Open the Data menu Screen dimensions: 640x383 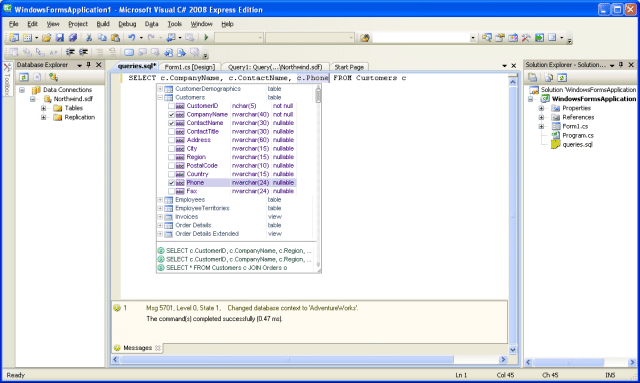[x=151, y=24]
